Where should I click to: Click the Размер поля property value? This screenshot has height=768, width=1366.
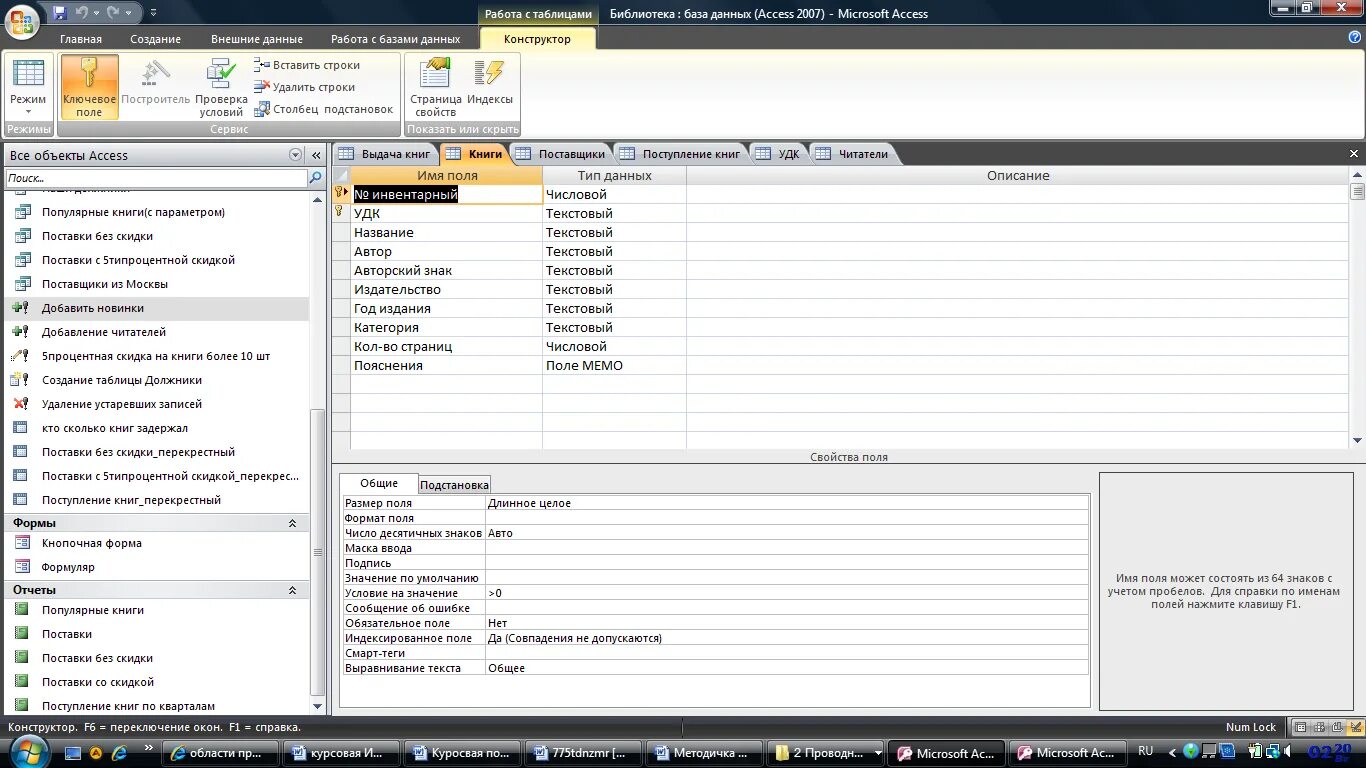(787, 503)
